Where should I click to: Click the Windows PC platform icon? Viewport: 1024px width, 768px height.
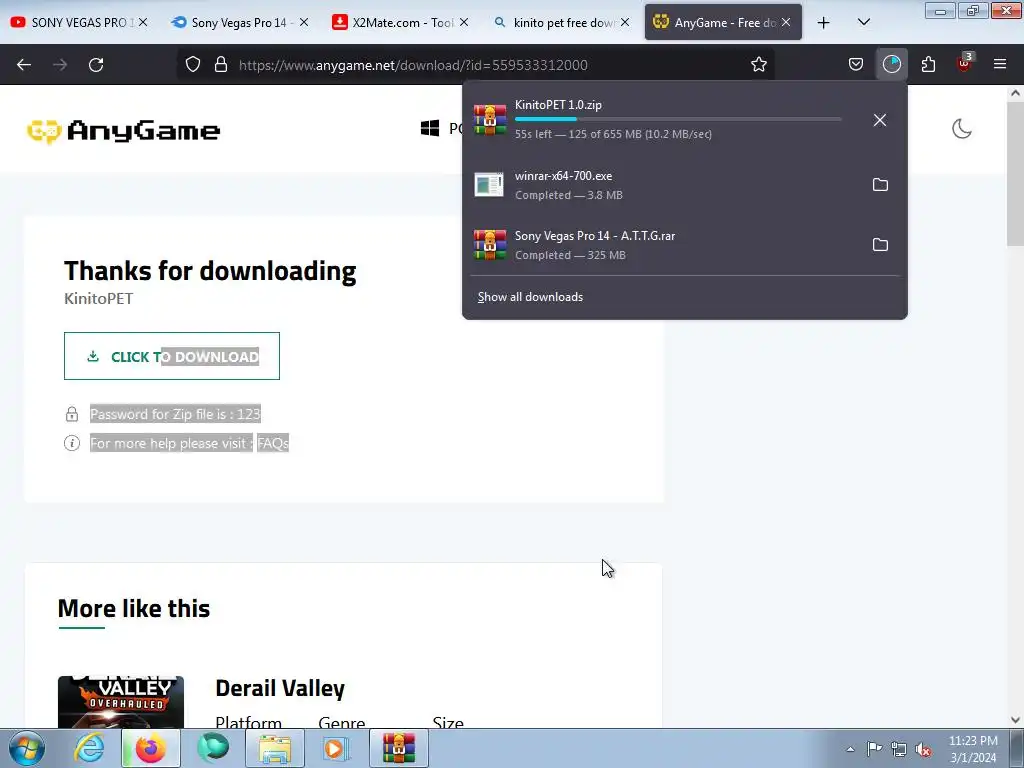(x=430, y=128)
